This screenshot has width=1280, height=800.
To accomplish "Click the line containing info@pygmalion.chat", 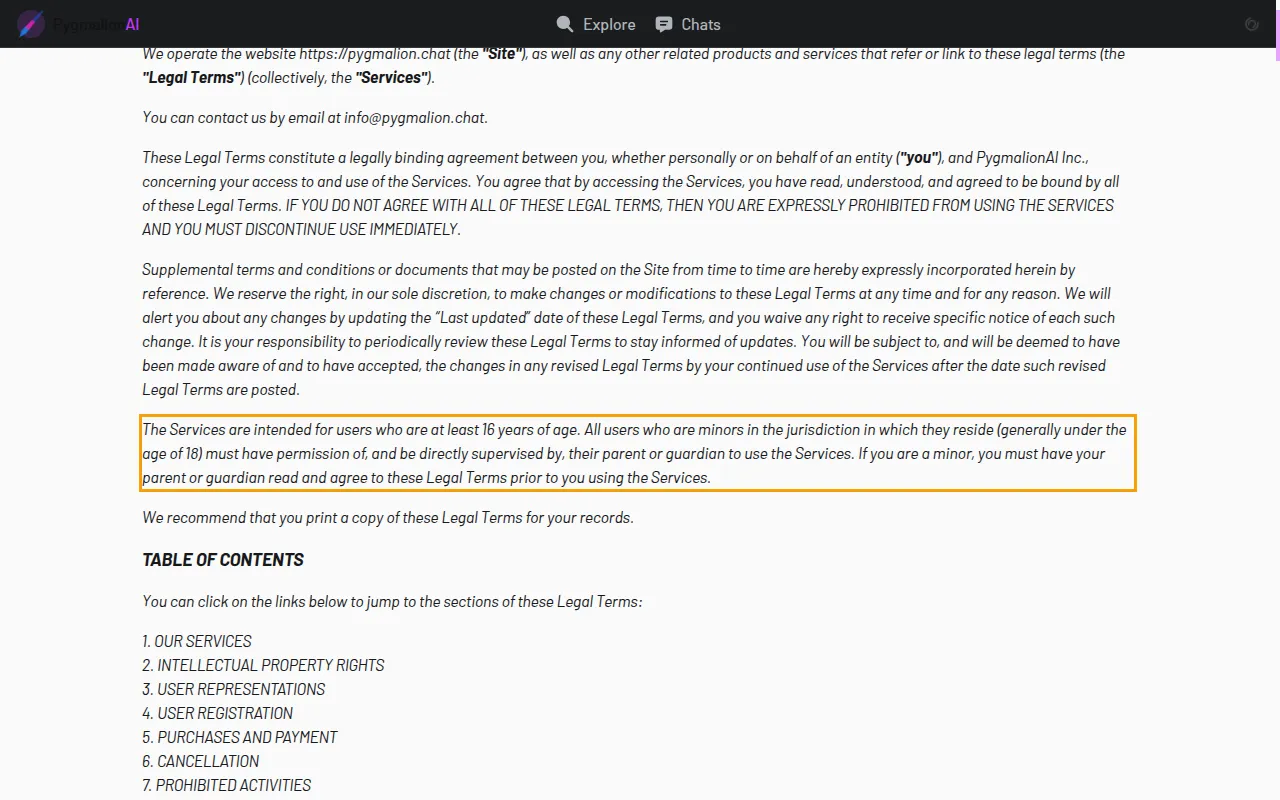I will 315,118.
